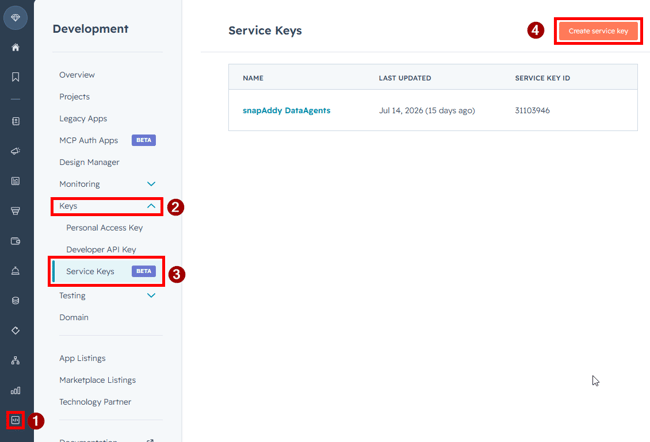Click the gem icon at top of sidebar
This screenshot has height=442, width=650.
[15, 18]
